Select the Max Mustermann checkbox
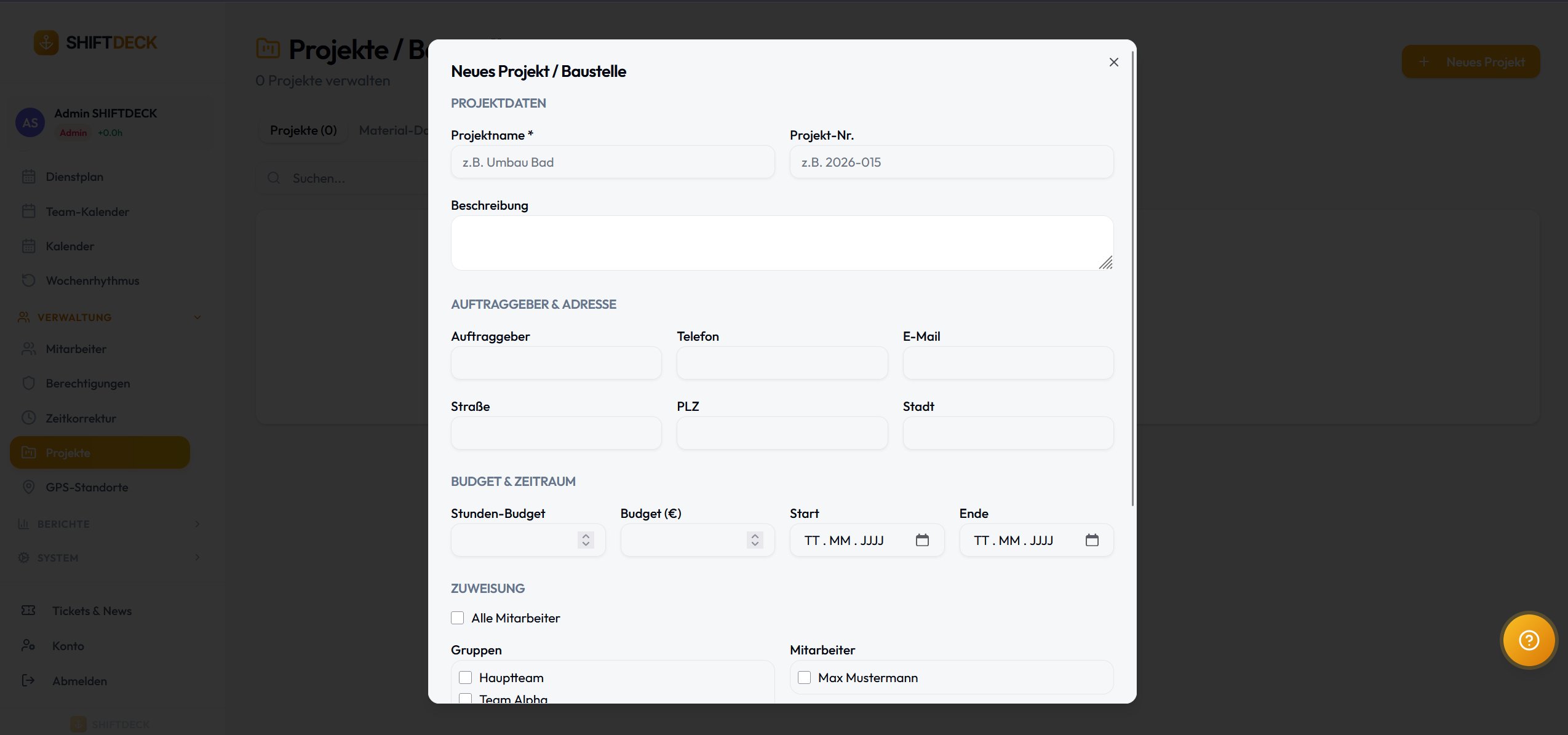Image resolution: width=1568 pixels, height=735 pixels. [x=804, y=678]
